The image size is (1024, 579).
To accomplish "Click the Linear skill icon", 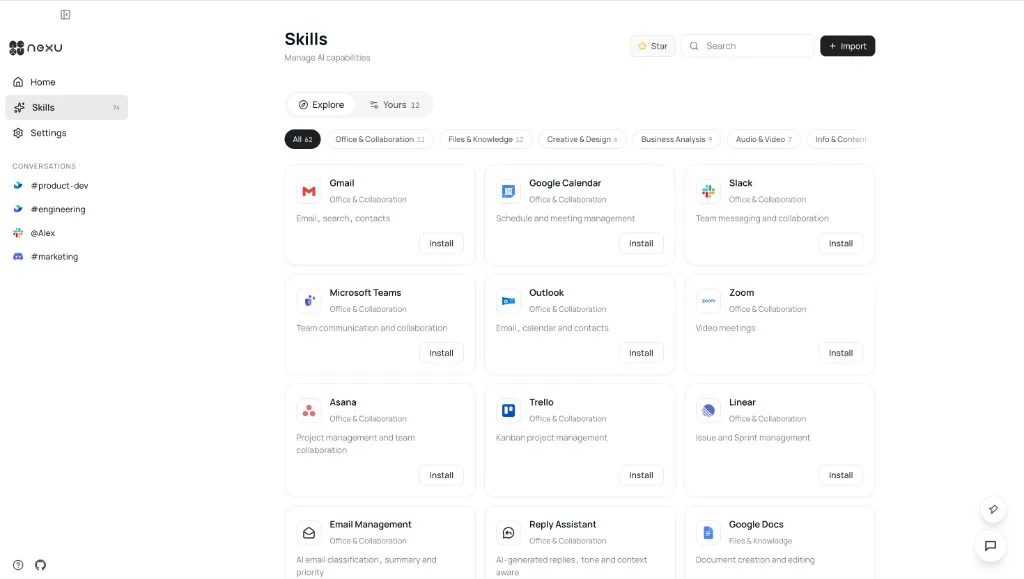I will [x=707, y=410].
